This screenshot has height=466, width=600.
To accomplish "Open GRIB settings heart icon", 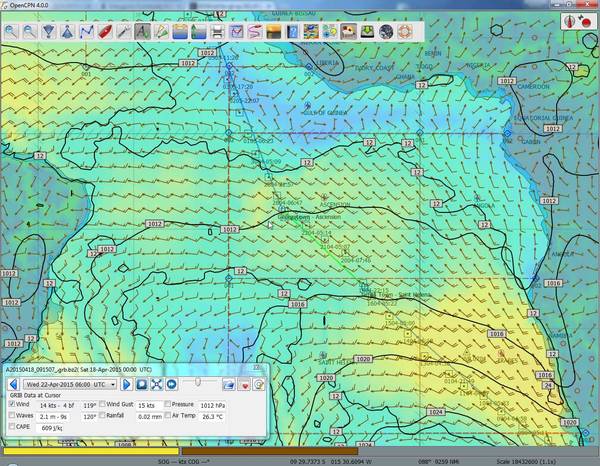I will tap(244, 384).
